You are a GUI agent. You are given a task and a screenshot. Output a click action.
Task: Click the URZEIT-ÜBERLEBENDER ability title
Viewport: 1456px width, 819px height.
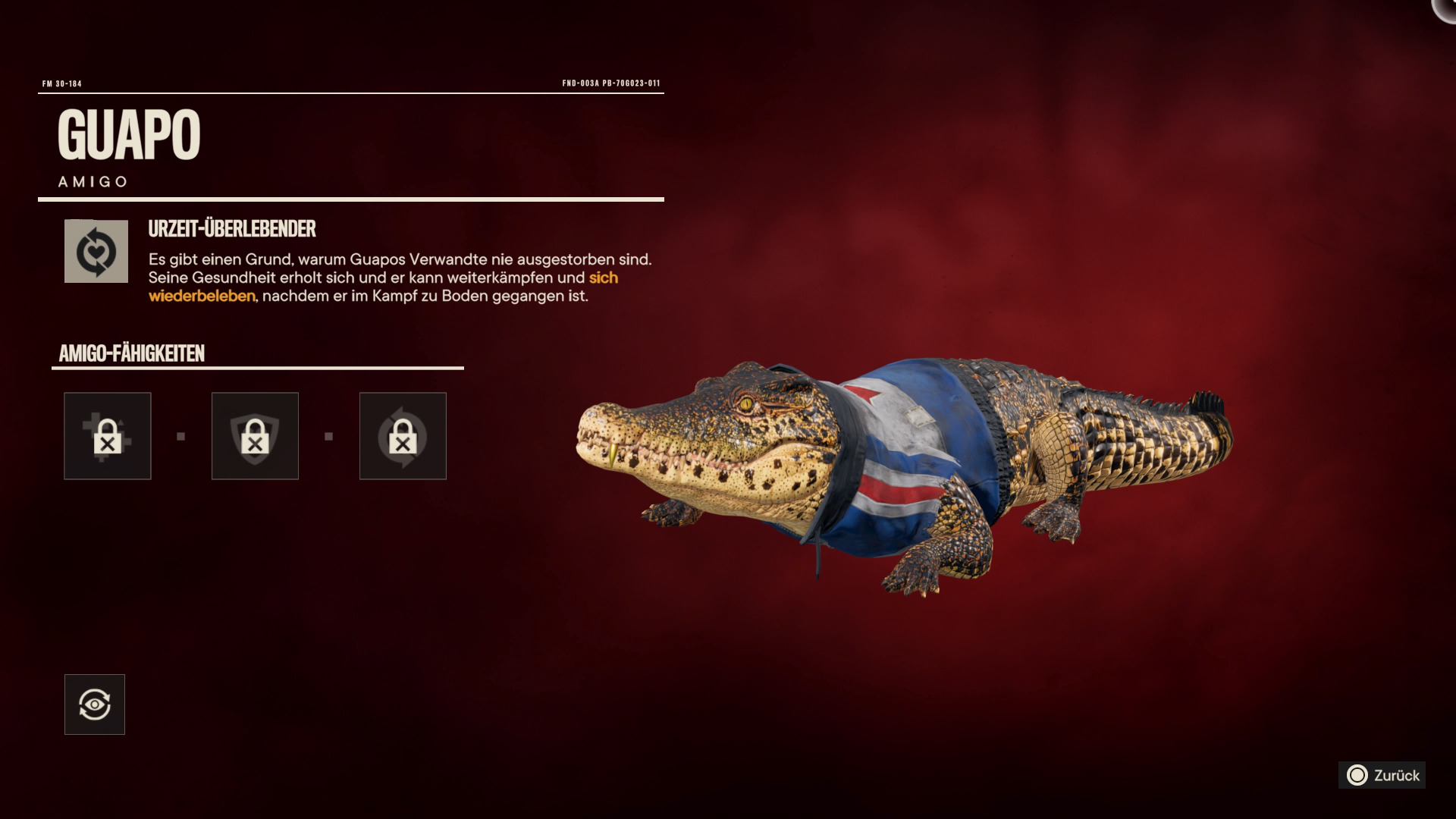click(x=232, y=228)
